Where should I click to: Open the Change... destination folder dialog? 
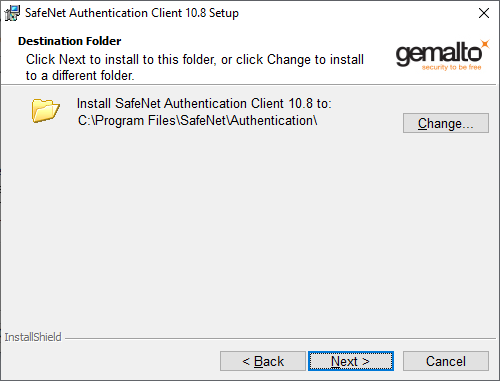coord(446,123)
